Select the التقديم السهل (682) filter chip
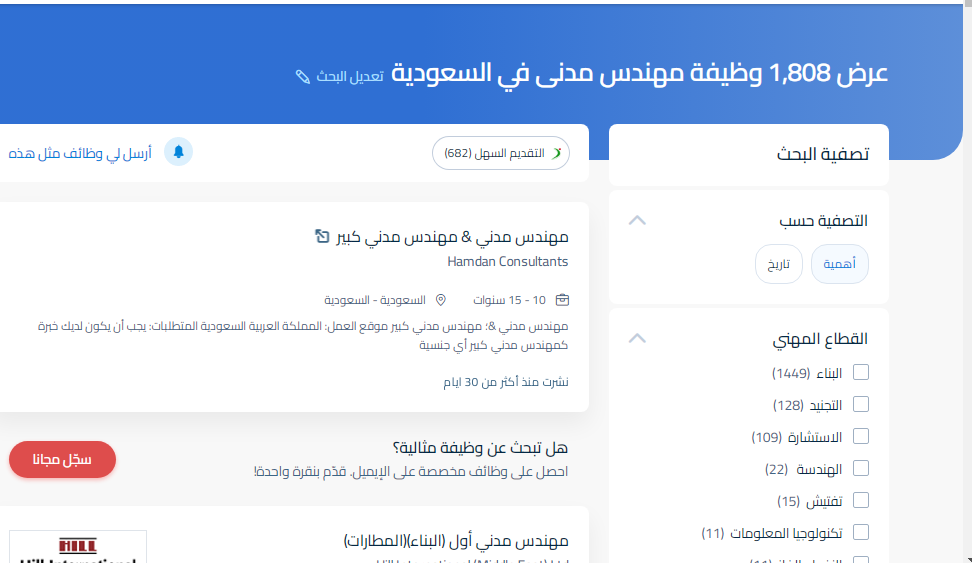 pyautogui.click(x=500, y=153)
